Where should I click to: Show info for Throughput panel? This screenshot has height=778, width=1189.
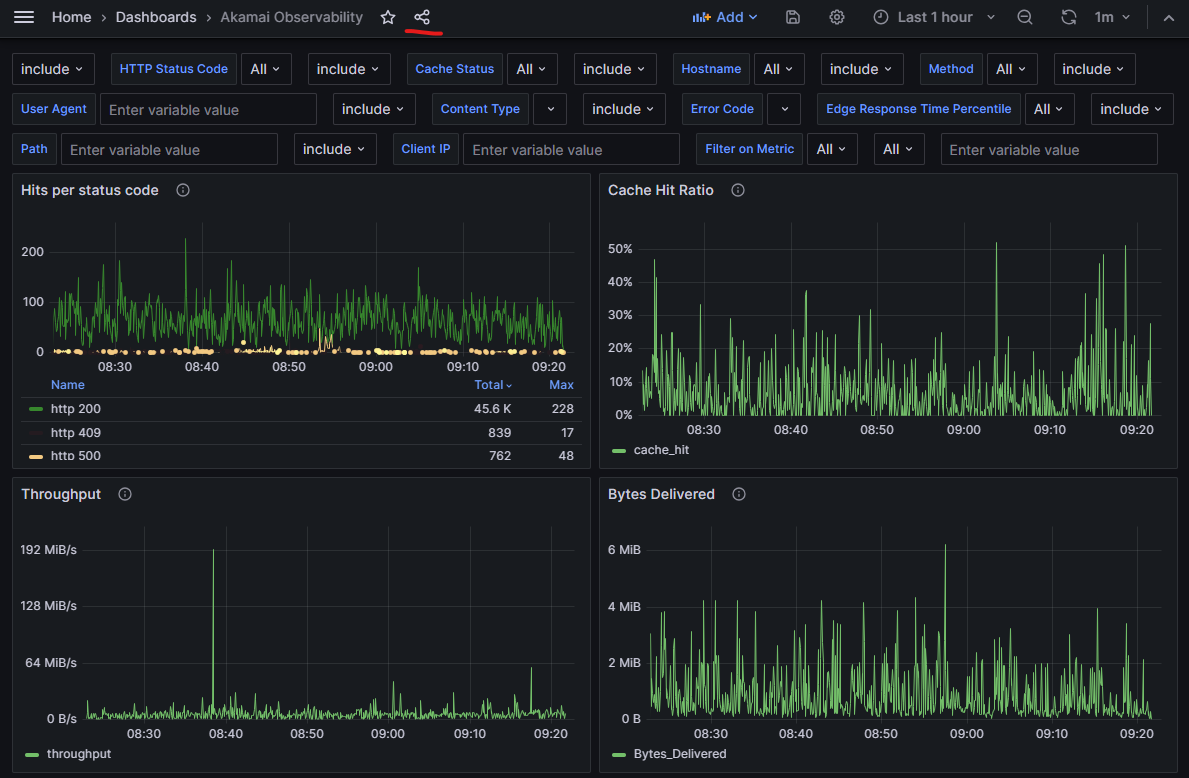[125, 494]
